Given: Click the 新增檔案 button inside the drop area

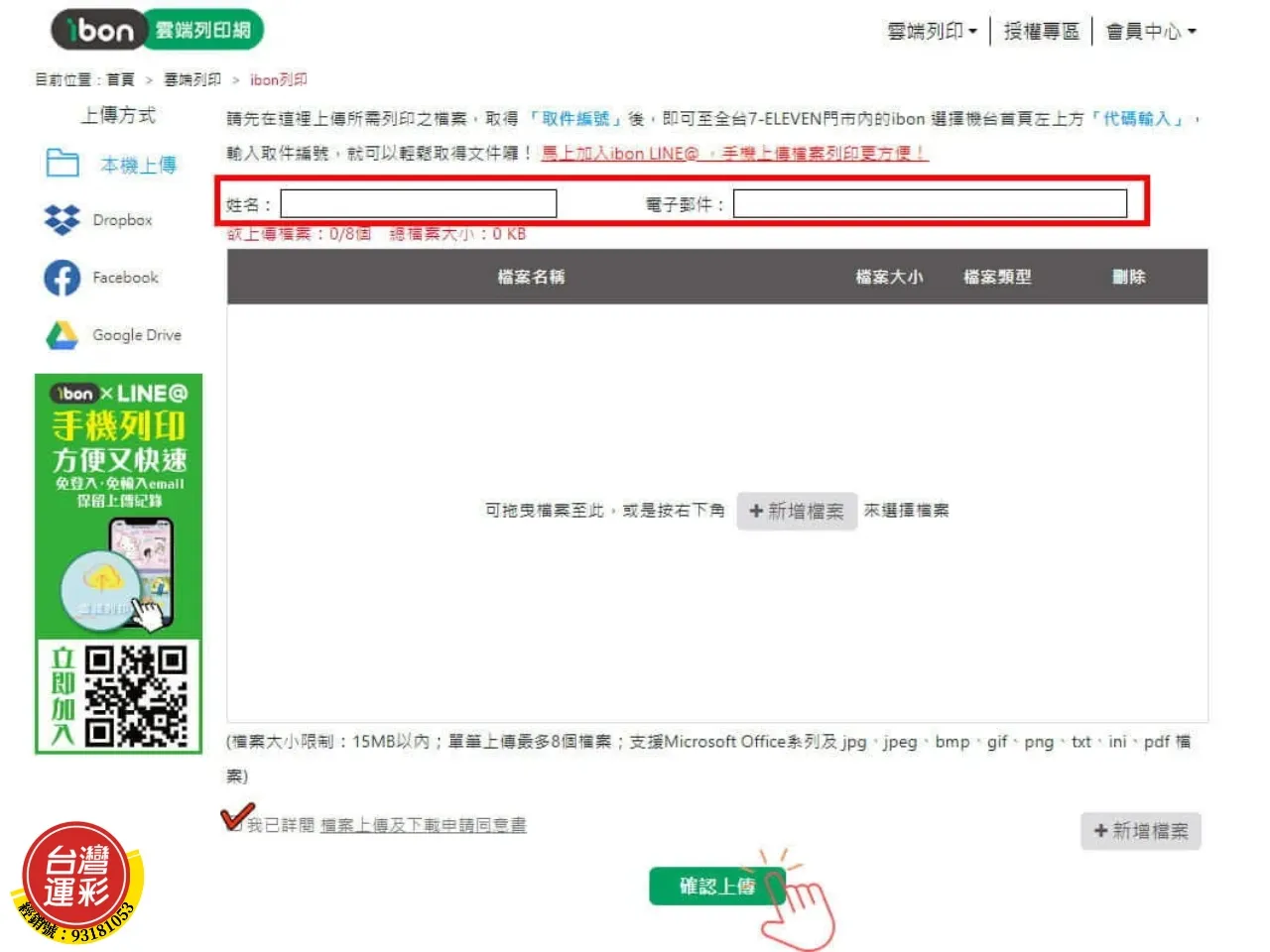Looking at the screenshot, I should pyautogui.click(x=796, y=510).
